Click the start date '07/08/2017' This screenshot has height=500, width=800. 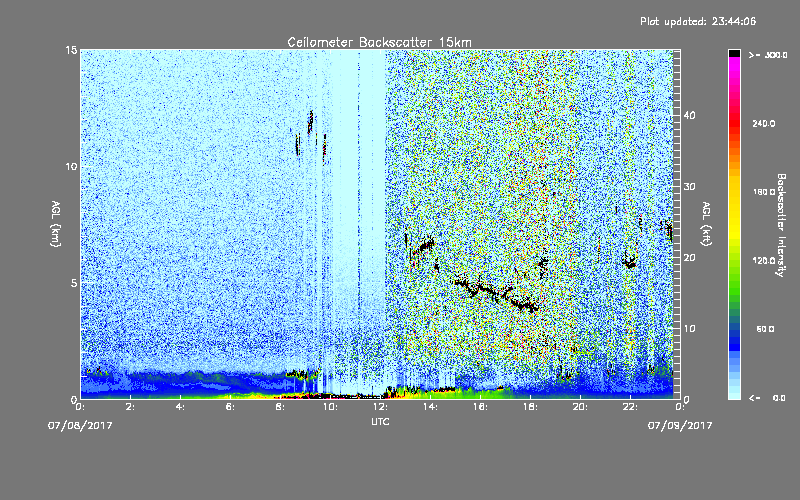tap(80, 426)
